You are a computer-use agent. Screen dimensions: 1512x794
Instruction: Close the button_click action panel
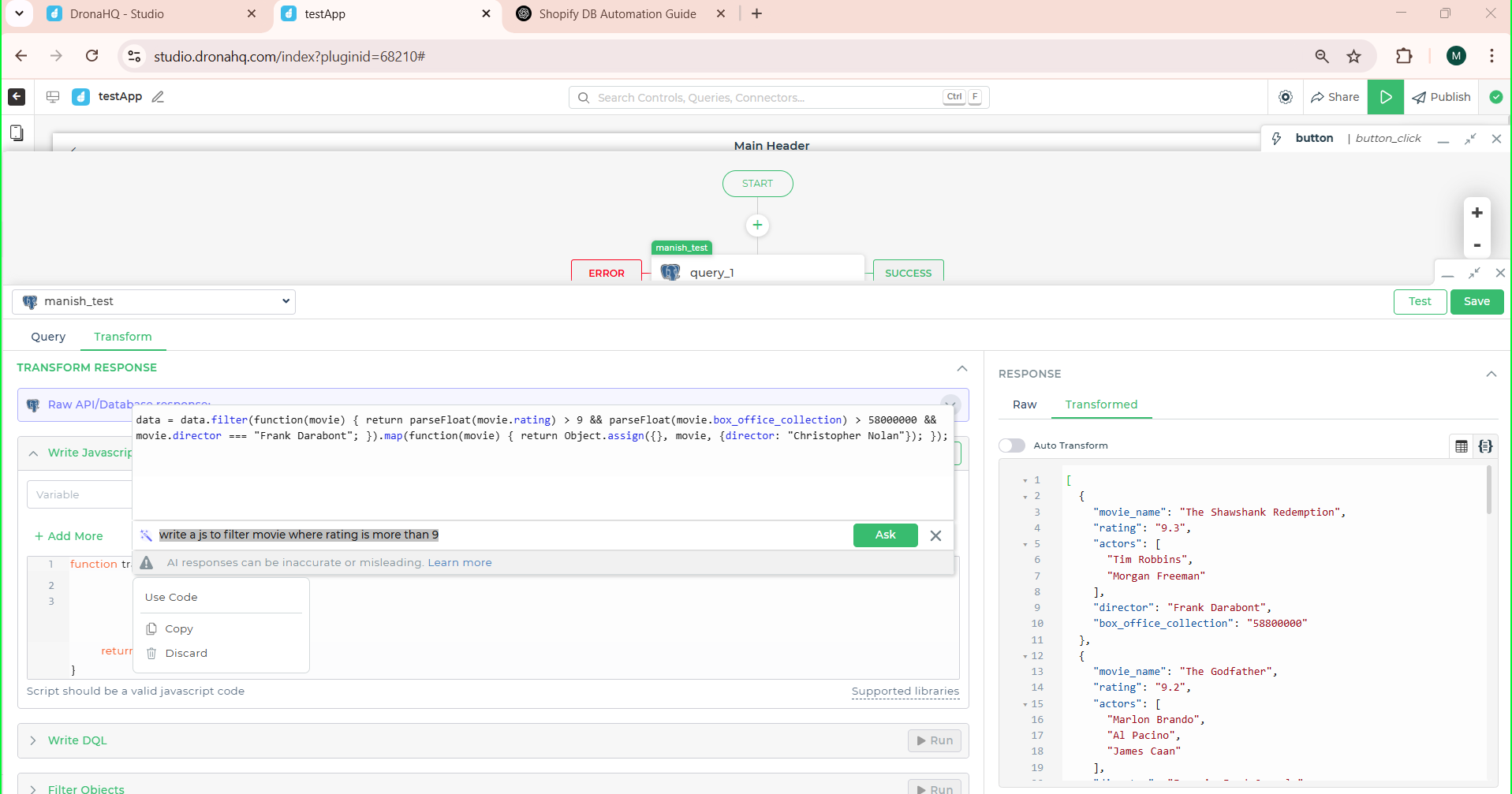(1496, 139)
